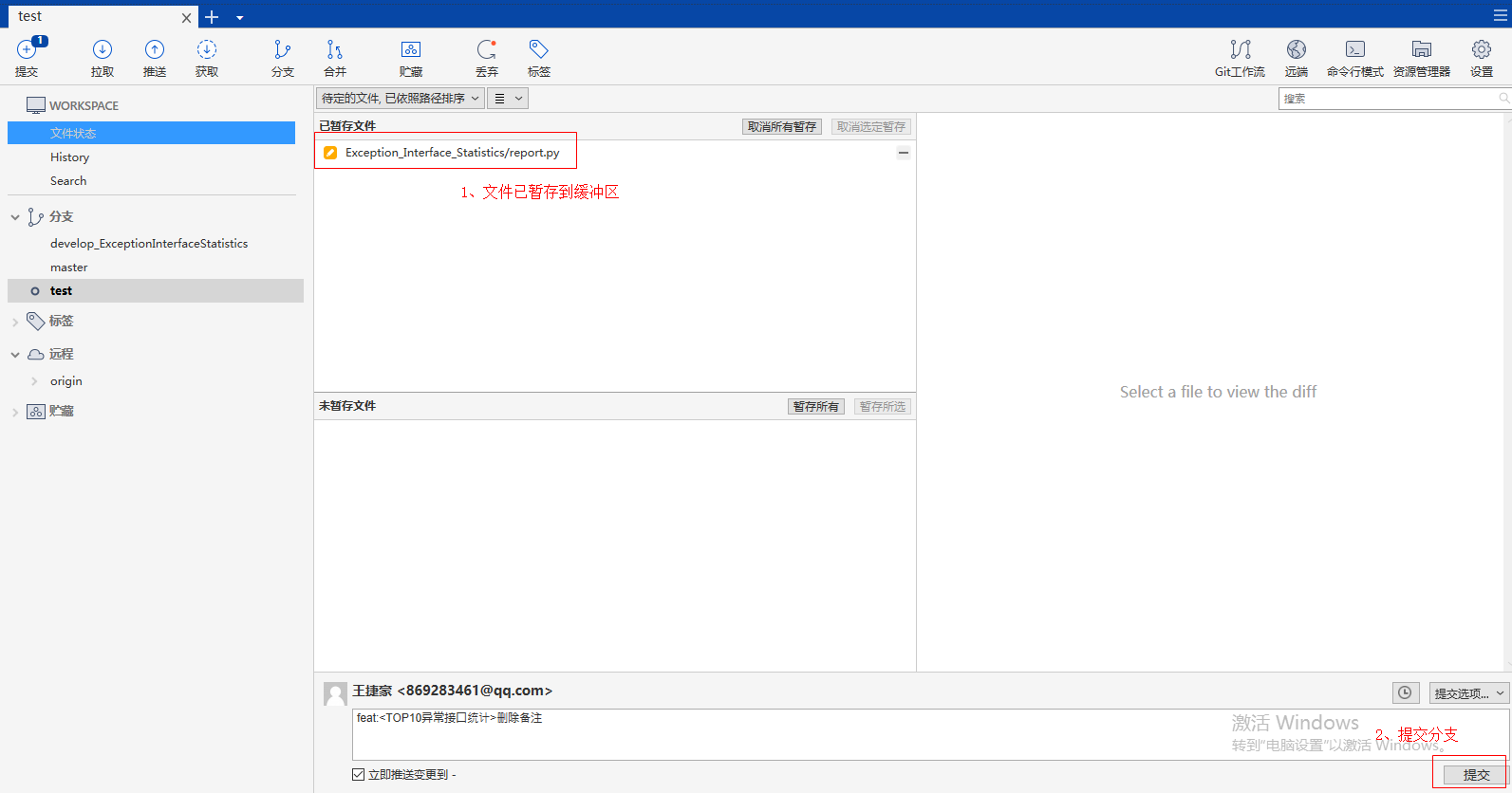Screen dimensions: 1512x793
Task: Unstage report.py with the minus button
Action: pos(904,153)
